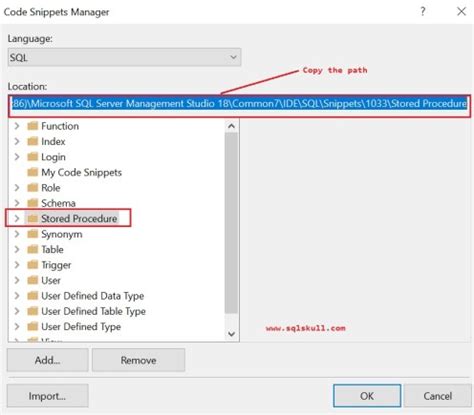Viewport: 474px width, 415px height.
Task: Click the Login folder icon
Action: pyautogui.click(x=32, y=156)
